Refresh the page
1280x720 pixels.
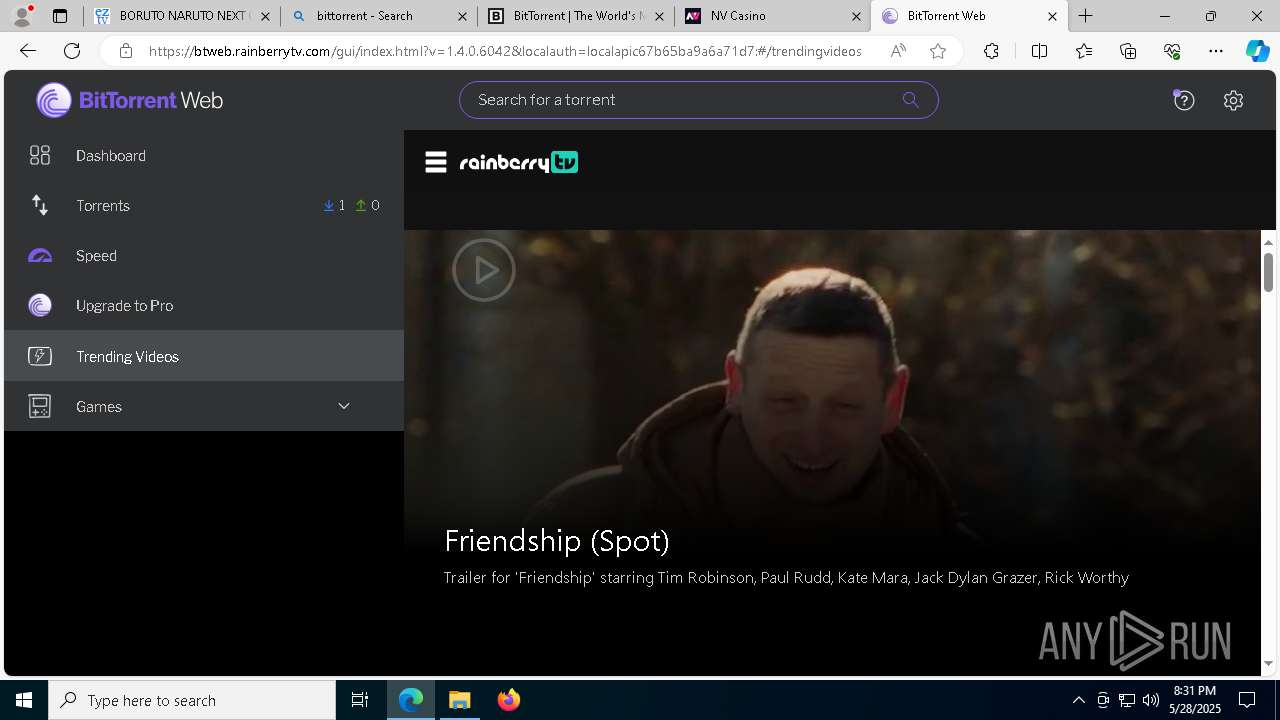72,51
